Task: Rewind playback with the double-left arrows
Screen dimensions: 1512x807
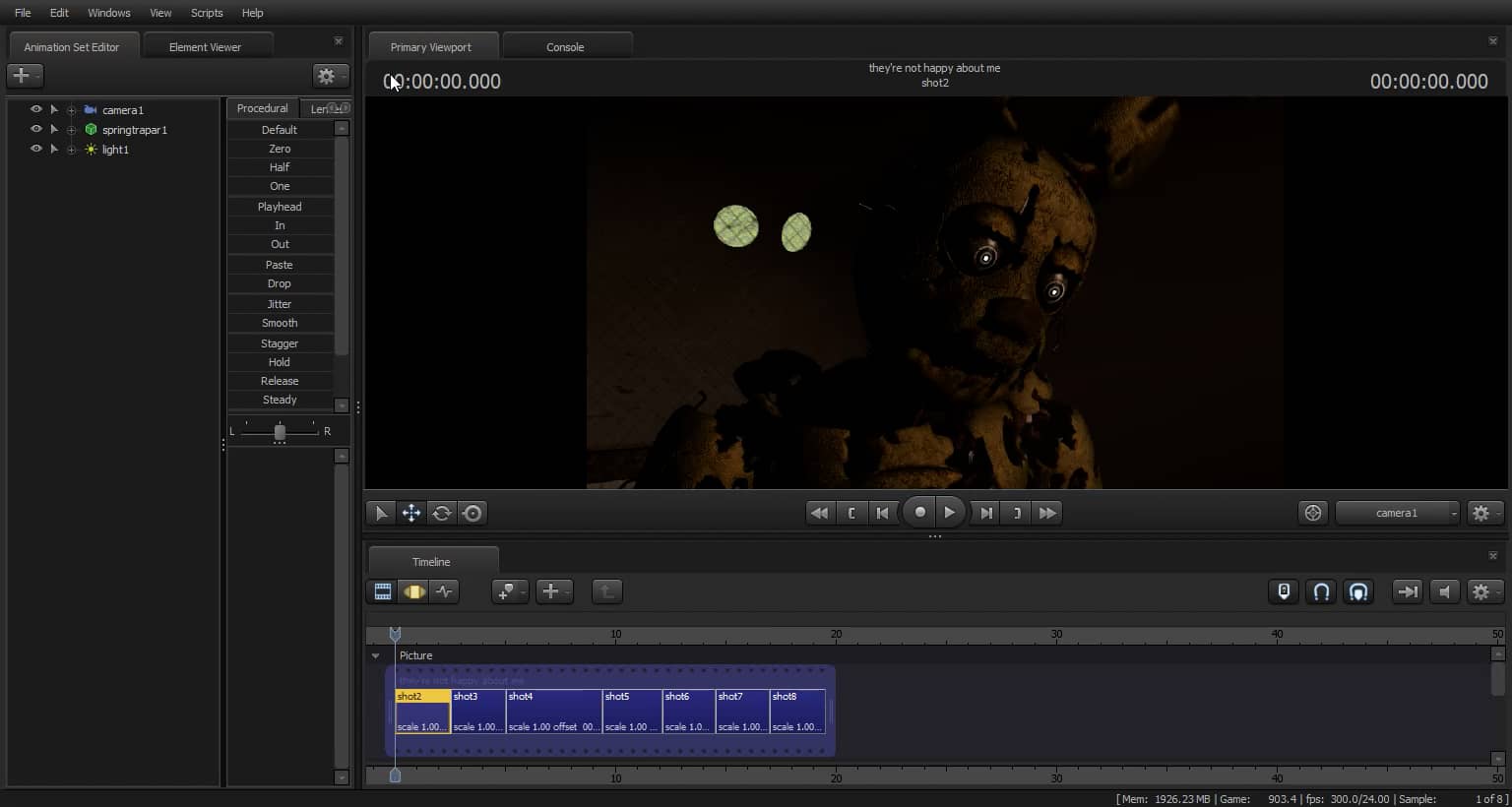Action: 818,513
